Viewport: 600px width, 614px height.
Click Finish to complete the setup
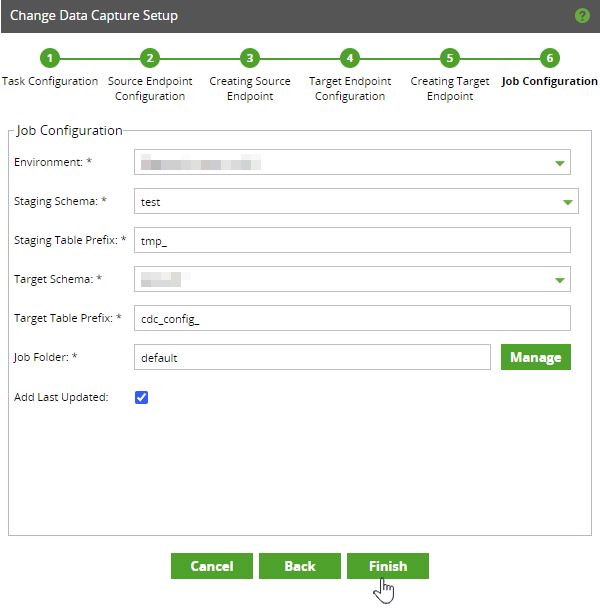coord(388,566)
